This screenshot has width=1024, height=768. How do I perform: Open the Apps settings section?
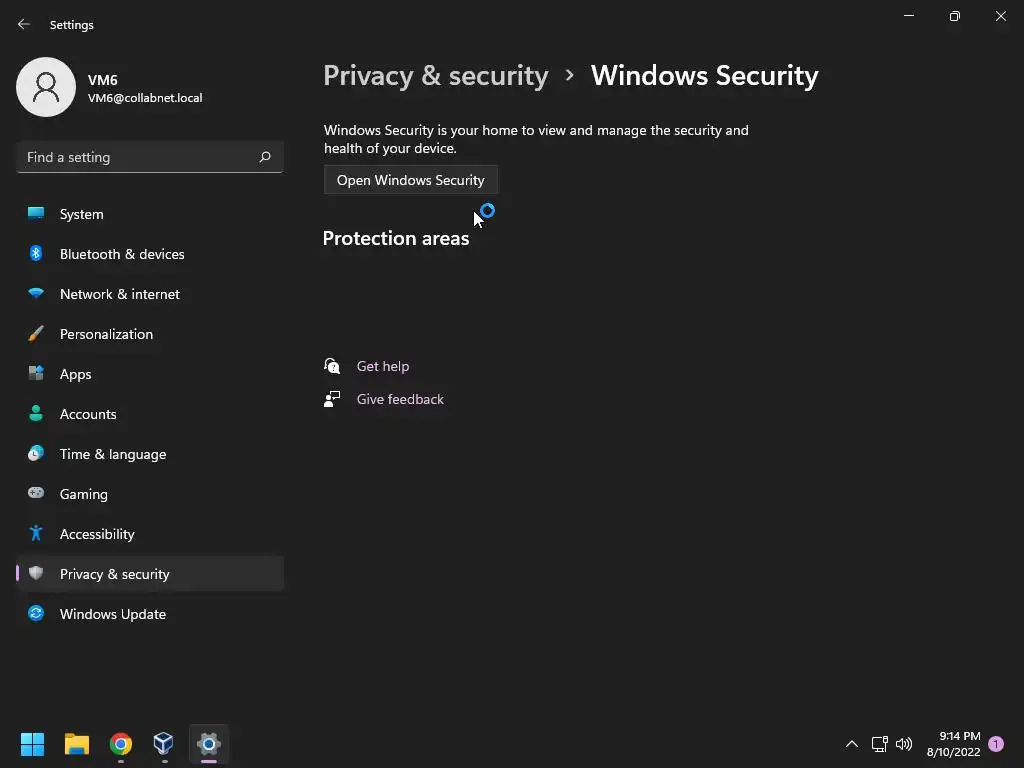tap(75, 374)
